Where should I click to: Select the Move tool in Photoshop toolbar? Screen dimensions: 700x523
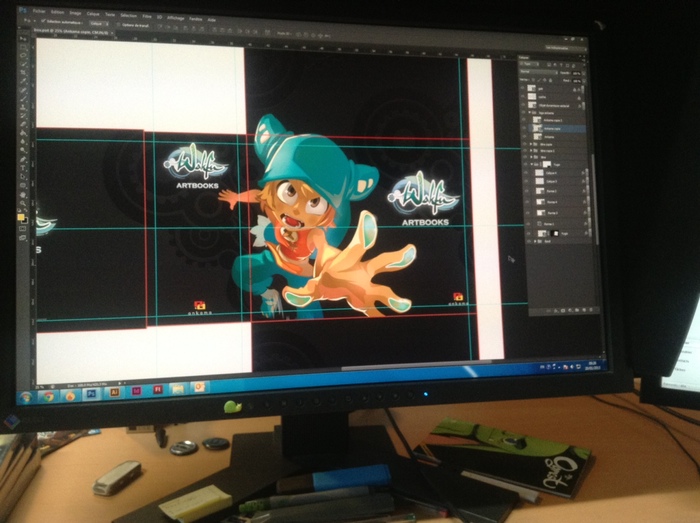22,39
